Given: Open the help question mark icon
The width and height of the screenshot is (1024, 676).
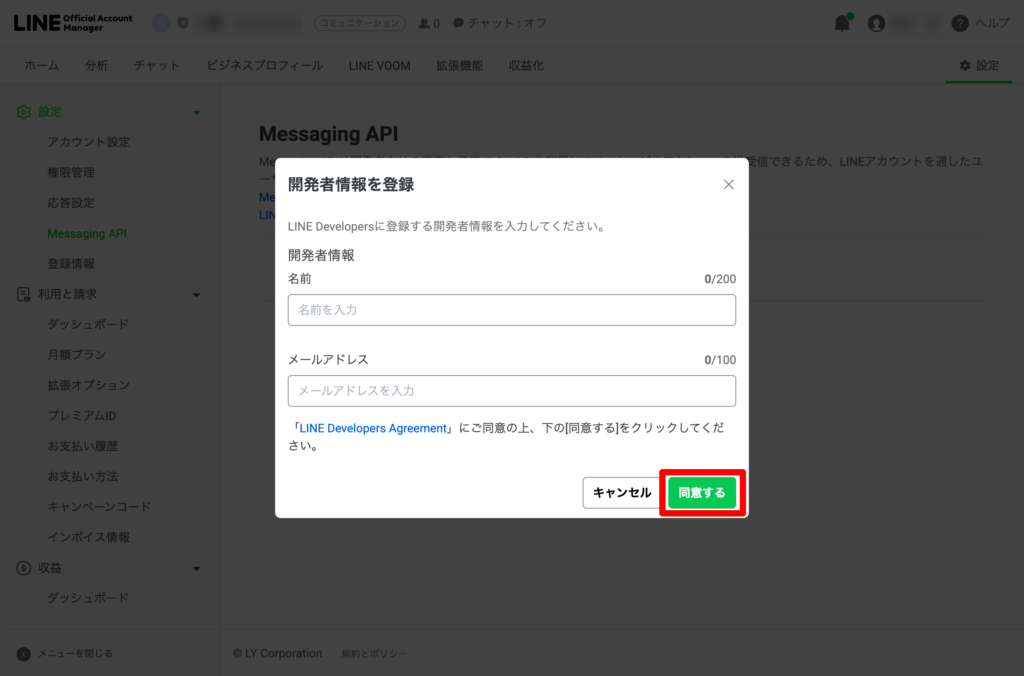Looking at the screenshot, I should 960,23.
